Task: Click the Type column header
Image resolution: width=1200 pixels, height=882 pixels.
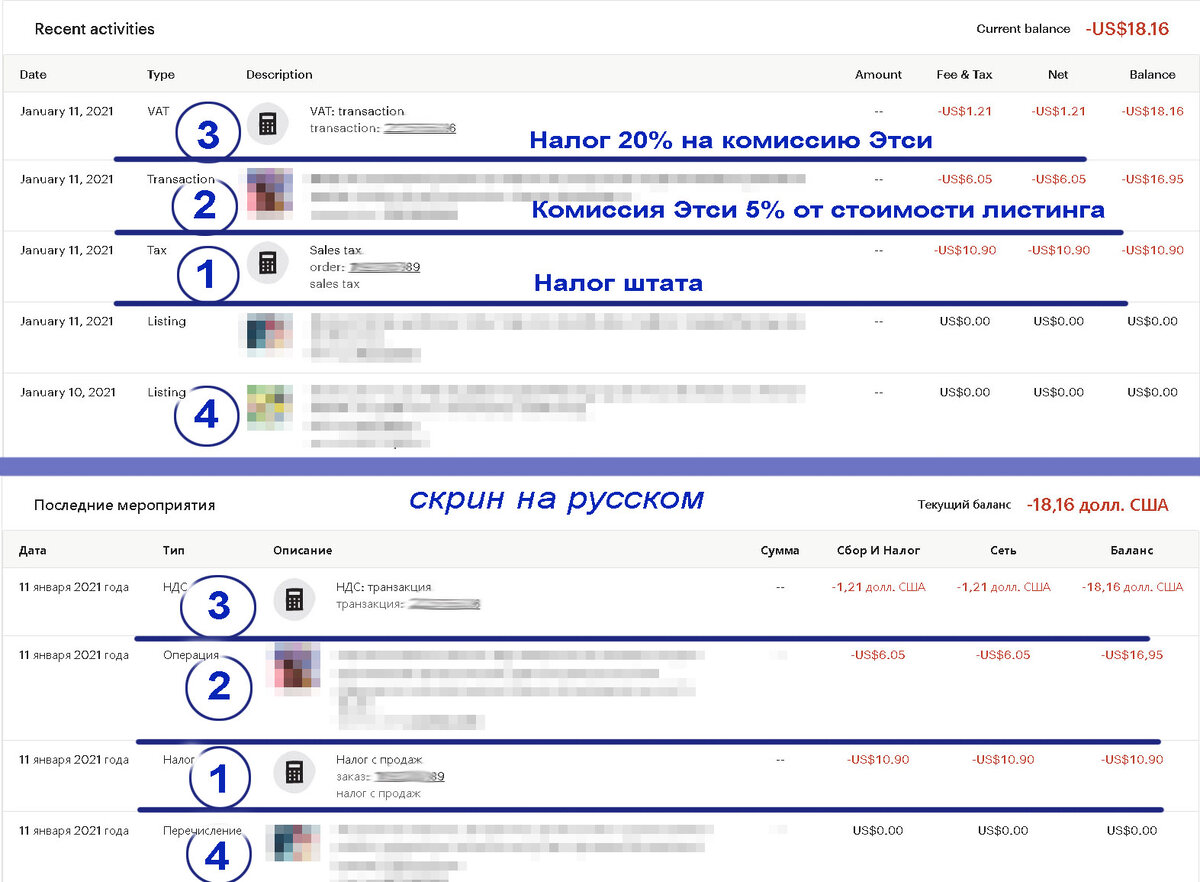Action: (x=161, y=75)
